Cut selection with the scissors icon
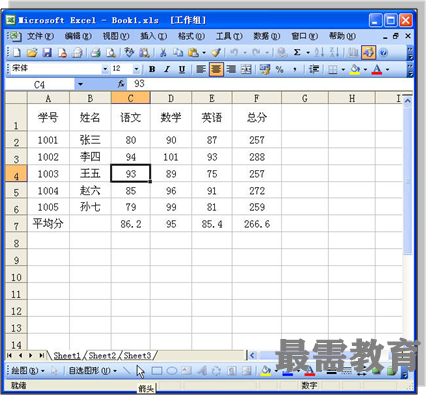Screen dimensions: 427x395 coord(163,52)
